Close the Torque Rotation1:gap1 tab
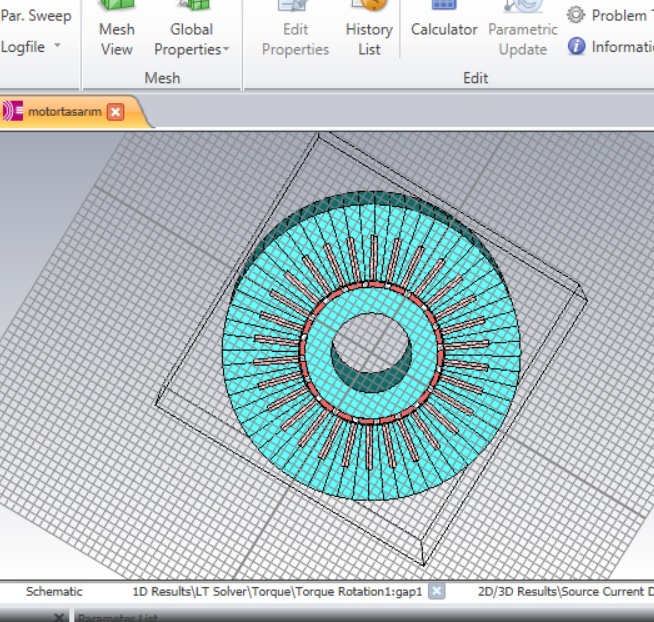Image resolution: width=654 pixels, height=622 pixels. click(437, 591)
